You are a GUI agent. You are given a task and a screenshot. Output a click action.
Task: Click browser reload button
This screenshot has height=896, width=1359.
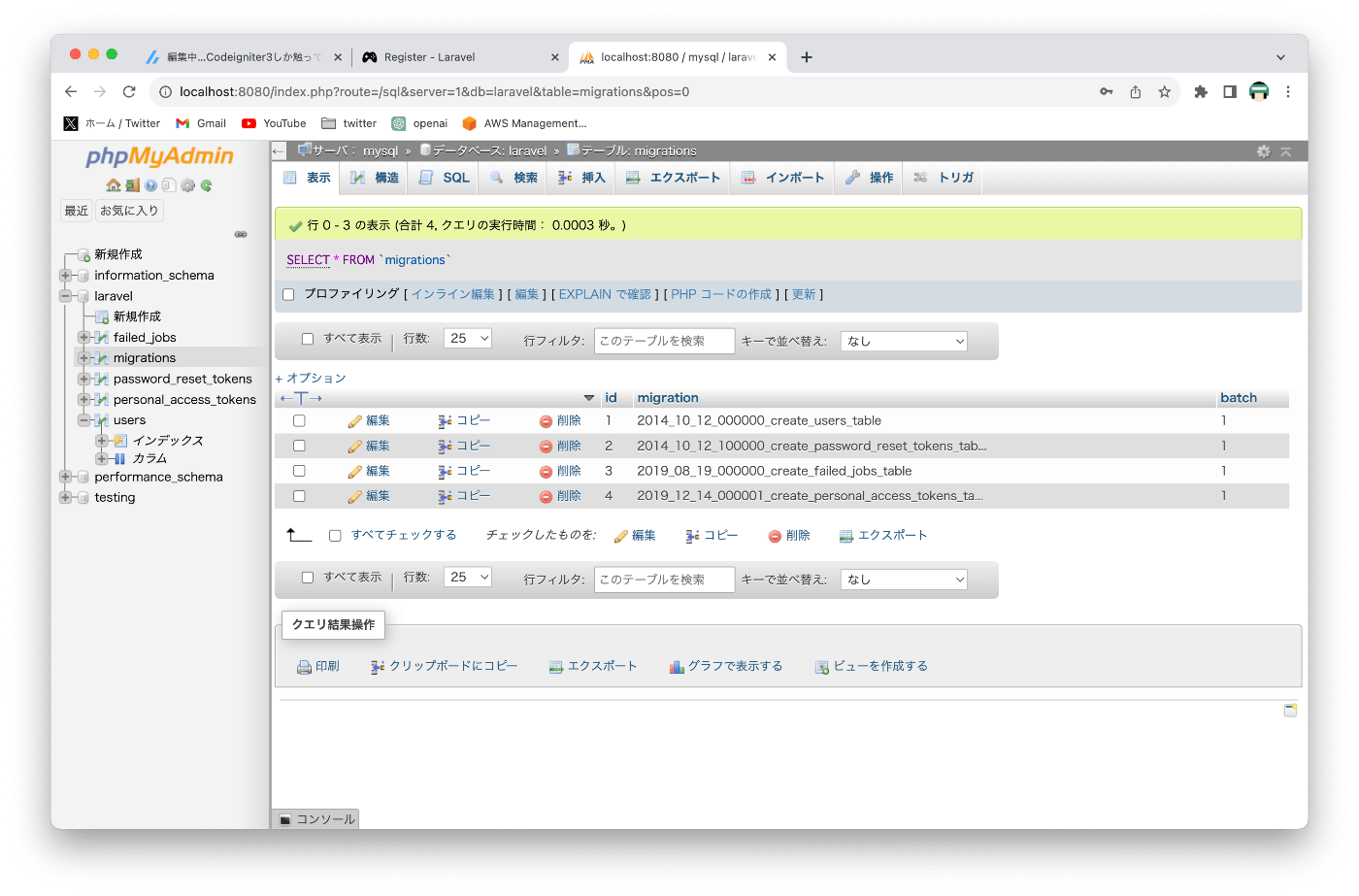(129, 92)
